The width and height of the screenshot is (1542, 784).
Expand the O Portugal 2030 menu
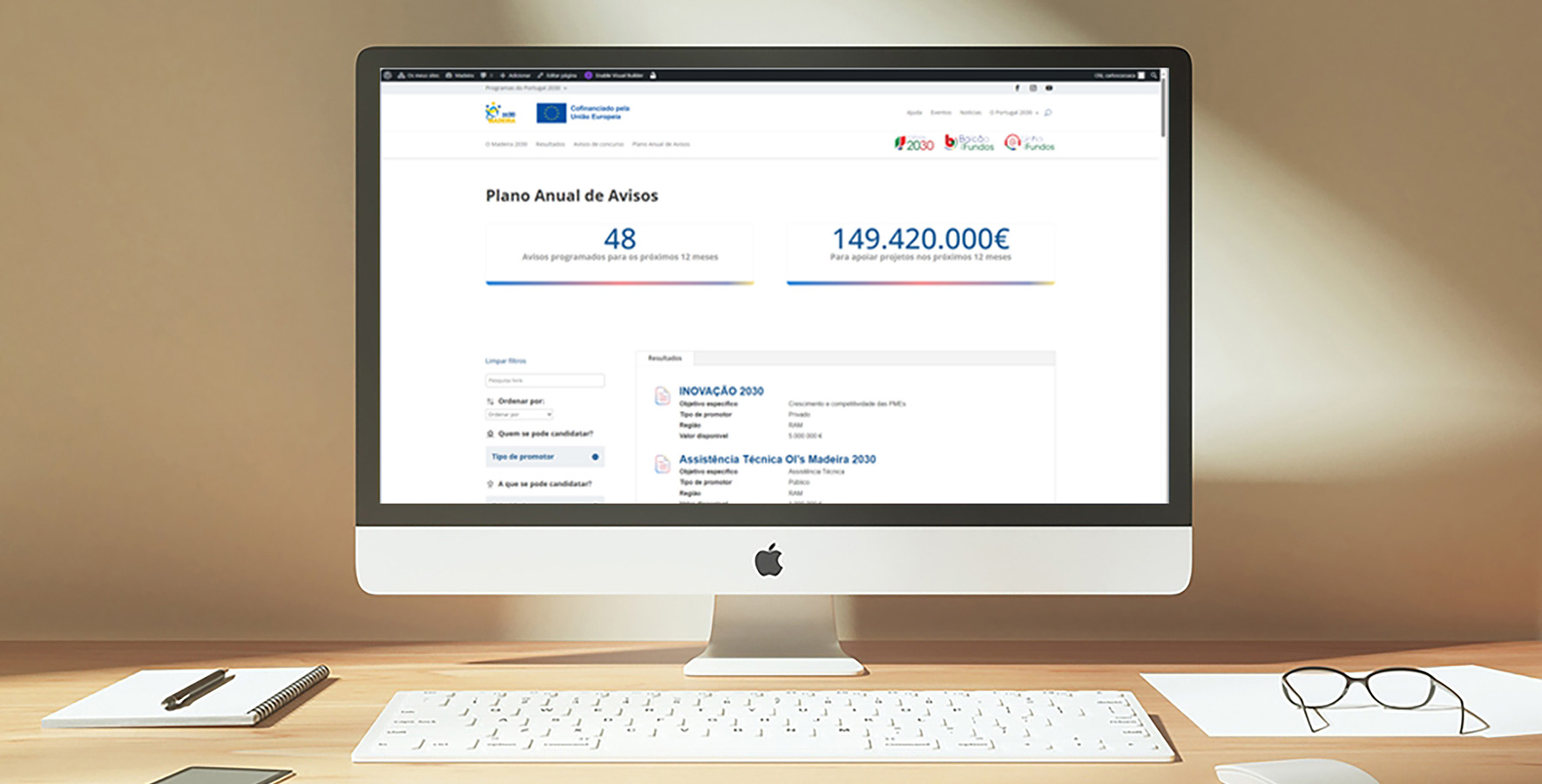[1013, 112]
